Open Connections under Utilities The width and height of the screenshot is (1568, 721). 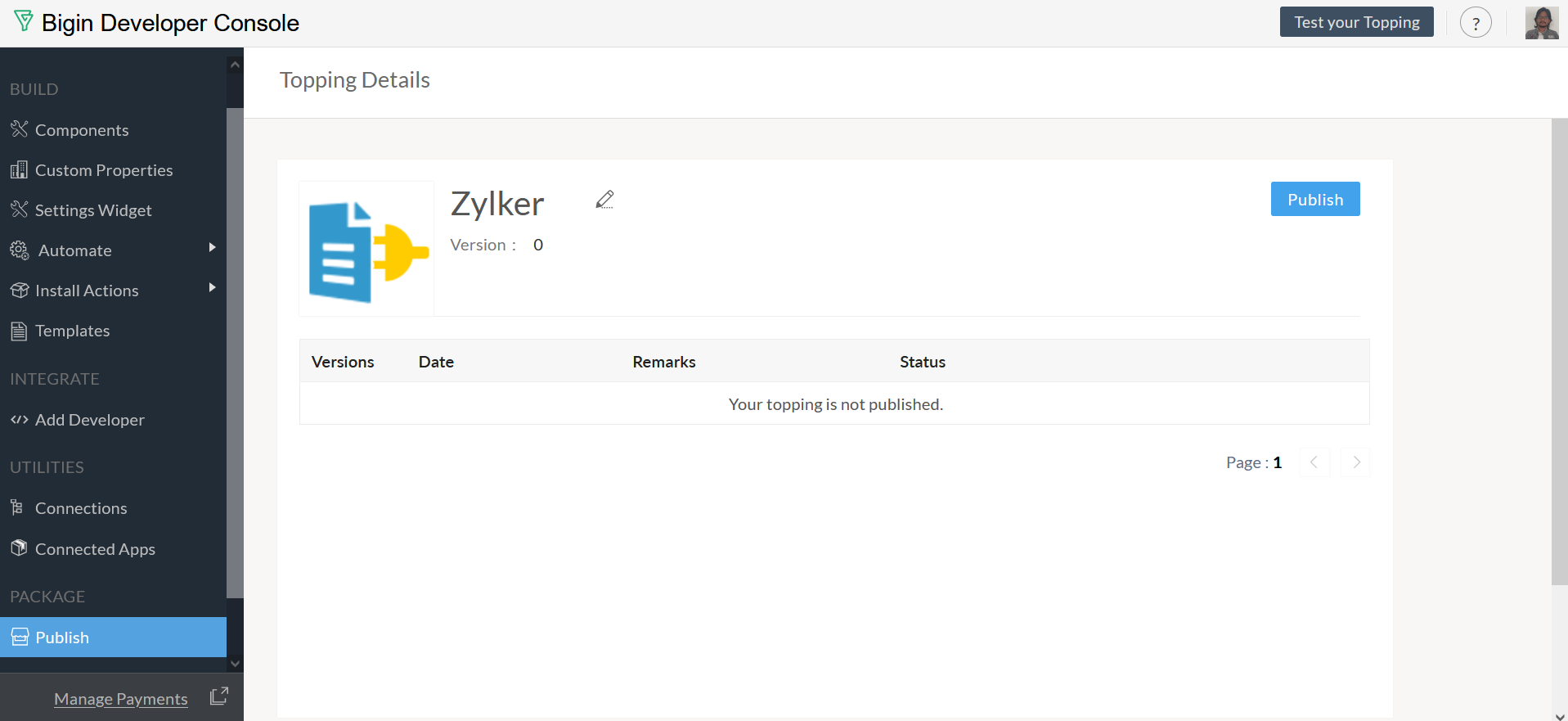tap(81, 508)
